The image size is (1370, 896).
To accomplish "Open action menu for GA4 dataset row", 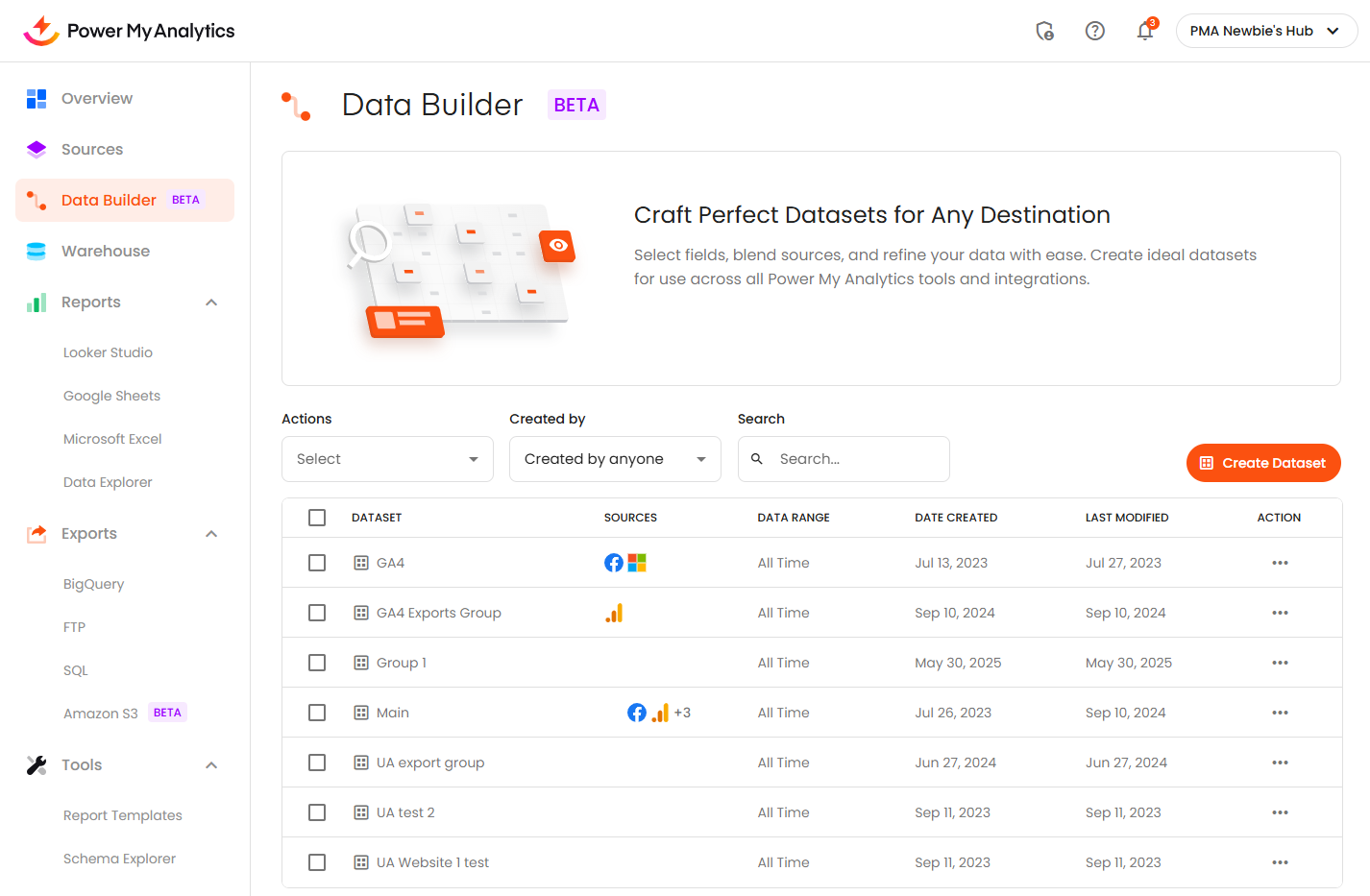I will click(x=1279, y=563).
